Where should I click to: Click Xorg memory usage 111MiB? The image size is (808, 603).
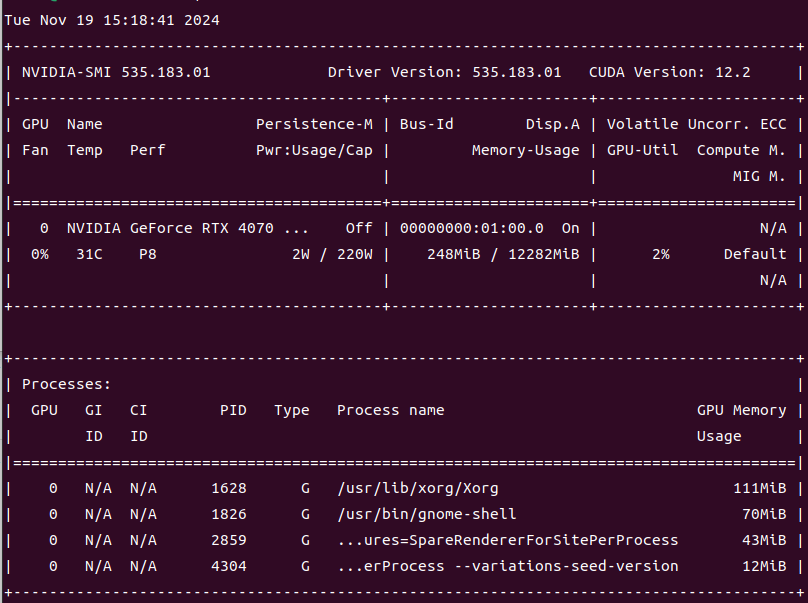(x=760, y=488)
